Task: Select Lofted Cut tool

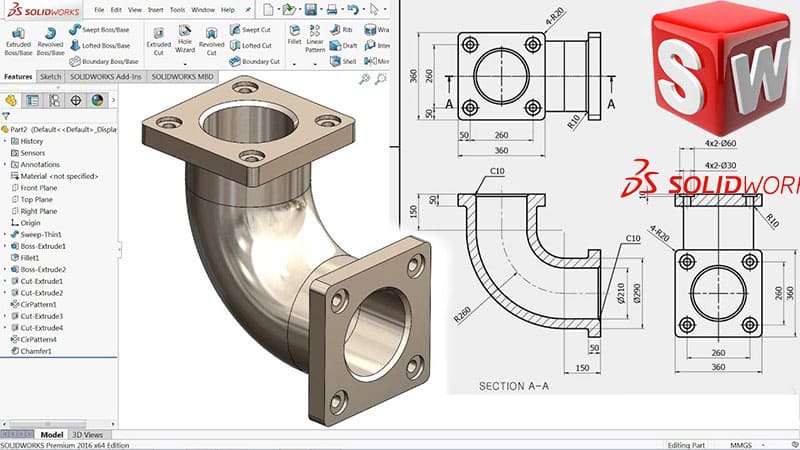Action: click(x=251, y=45)
